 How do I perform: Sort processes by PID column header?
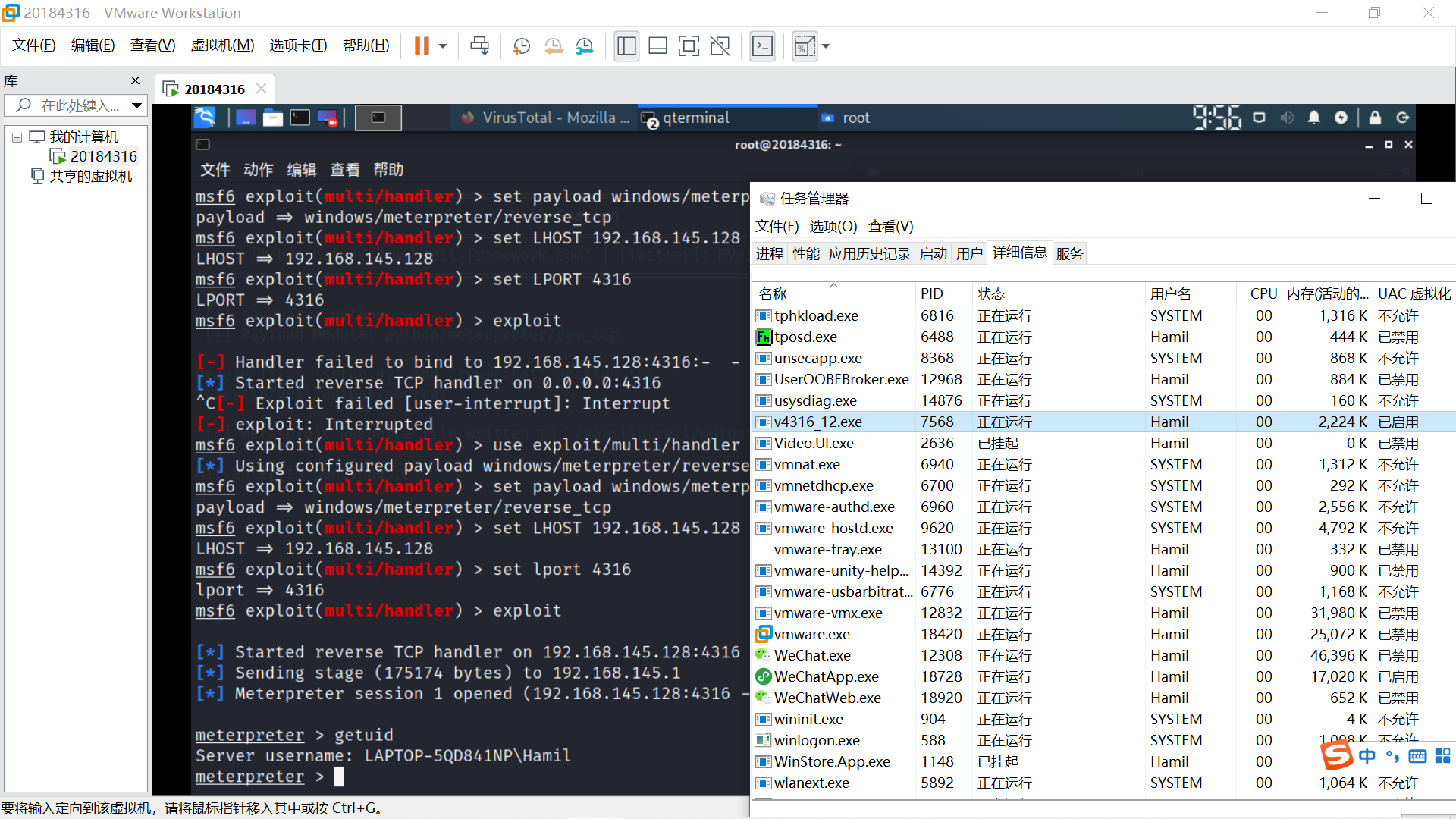tap(932, 293)
